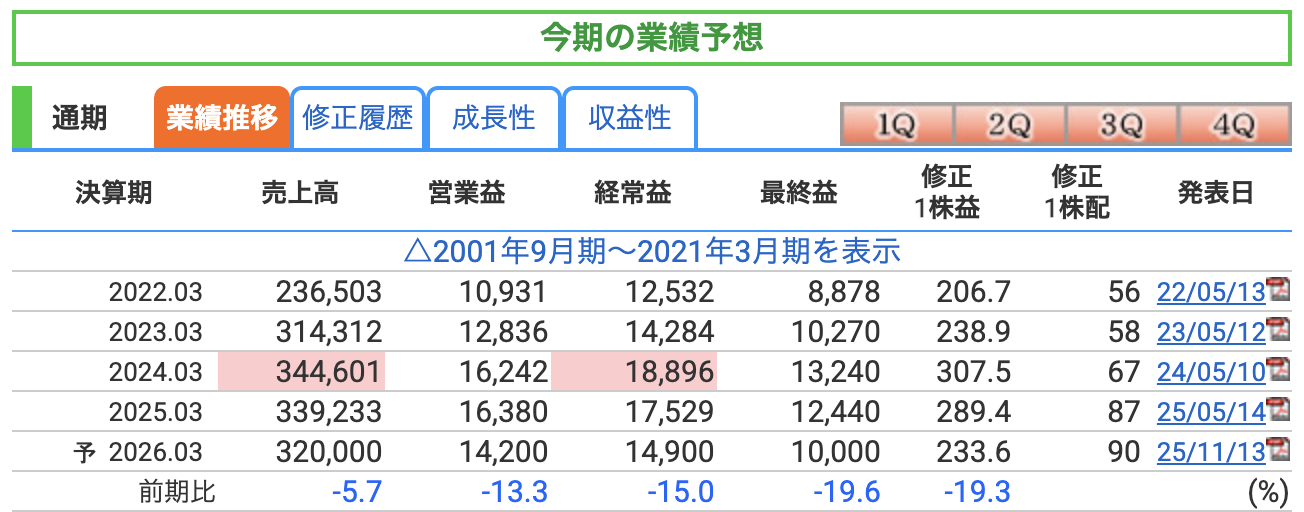Screen dimensions: 1304x512
Task: Select the 業績推移 tab
Action: click(222, 118)
